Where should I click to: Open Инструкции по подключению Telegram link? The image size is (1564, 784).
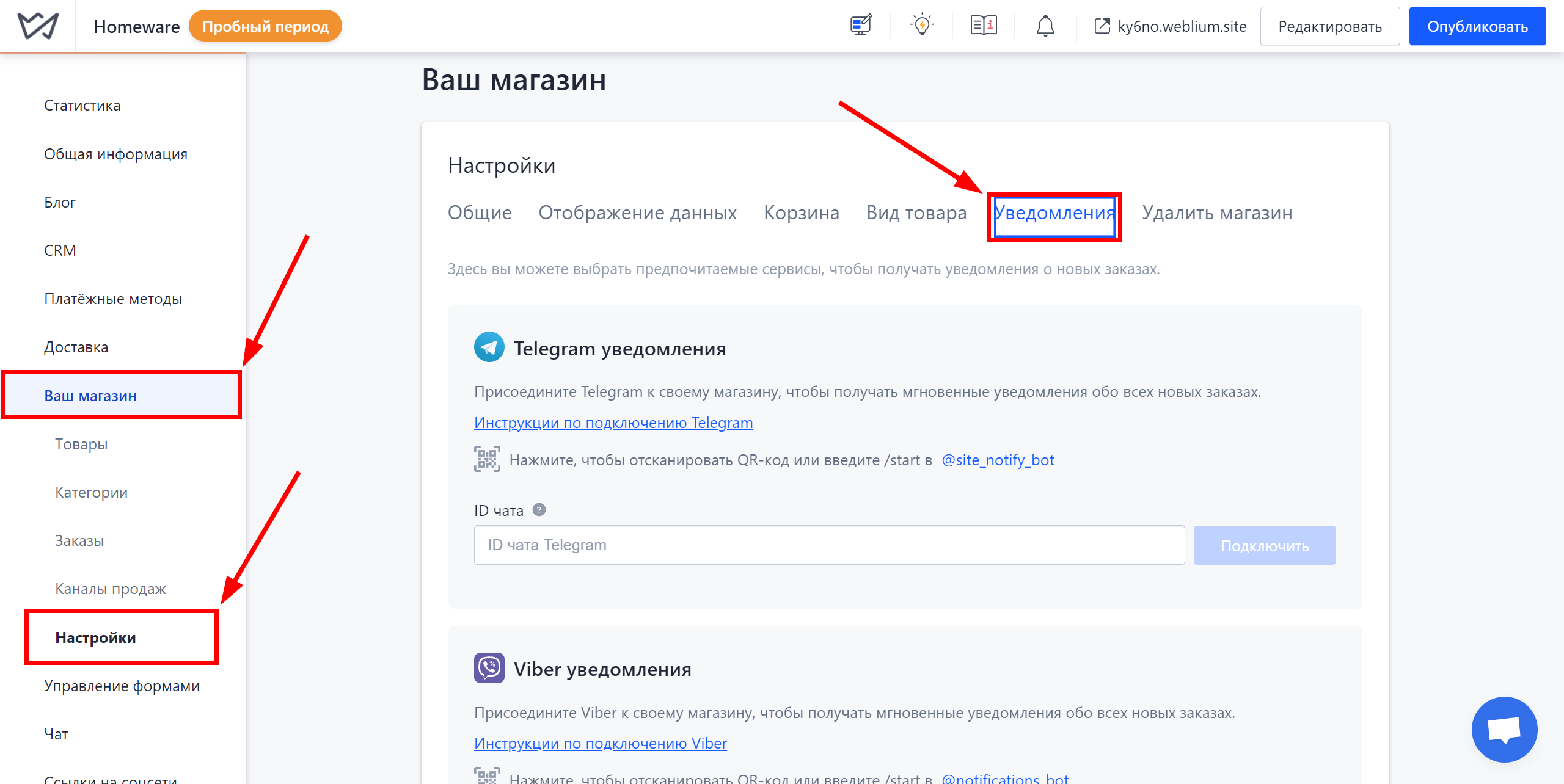coord(613,423)
